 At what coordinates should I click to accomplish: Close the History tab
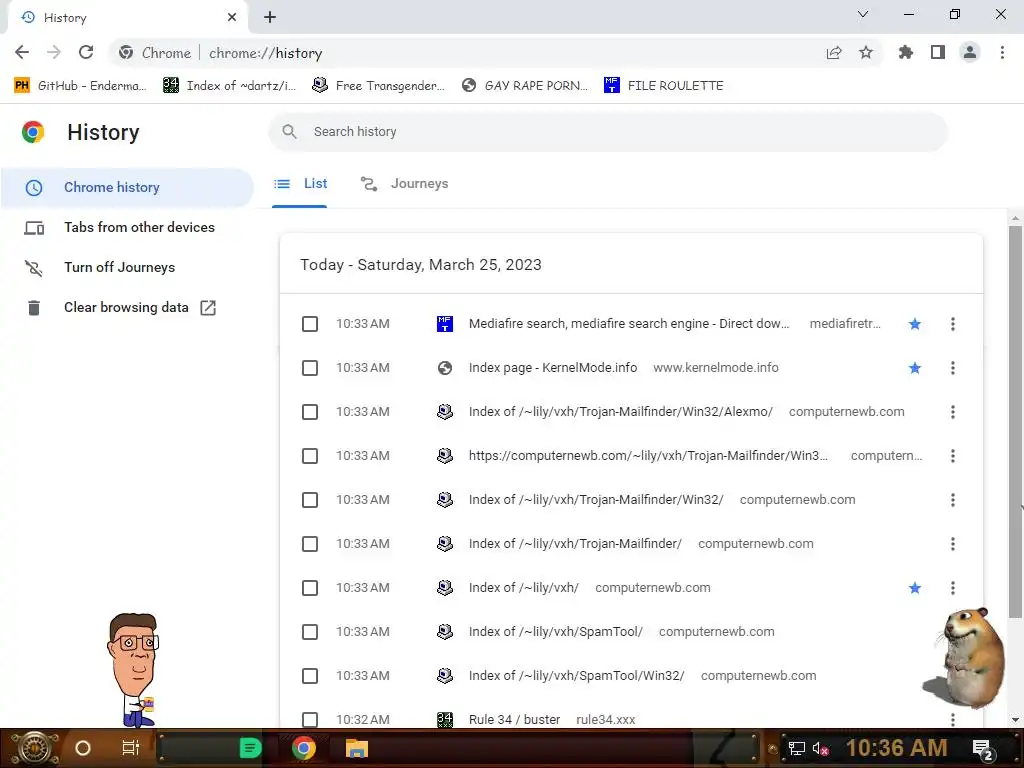[232, 18]
